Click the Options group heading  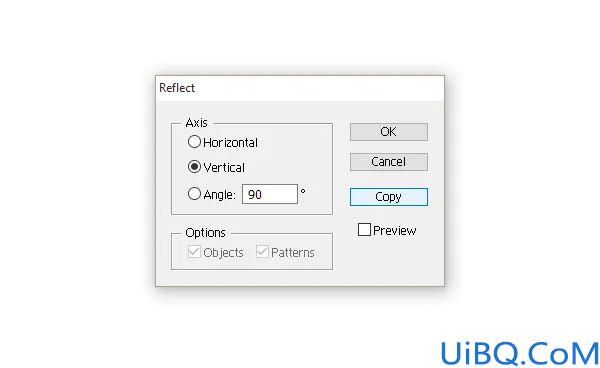point(205,233)
